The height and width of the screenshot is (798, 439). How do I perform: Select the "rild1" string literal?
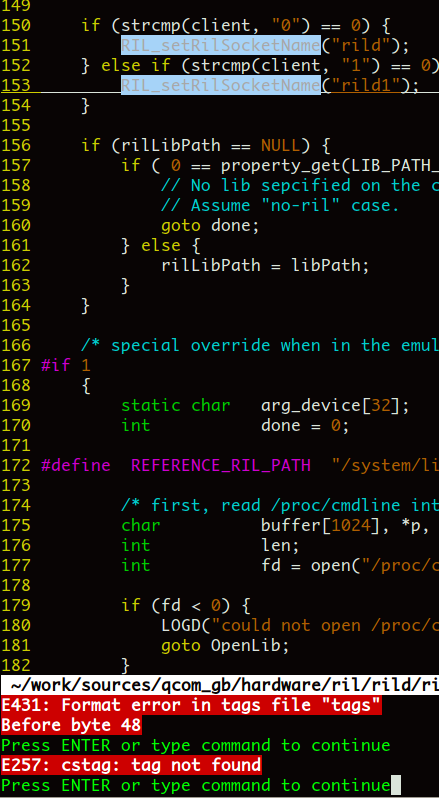coord(366,85)
